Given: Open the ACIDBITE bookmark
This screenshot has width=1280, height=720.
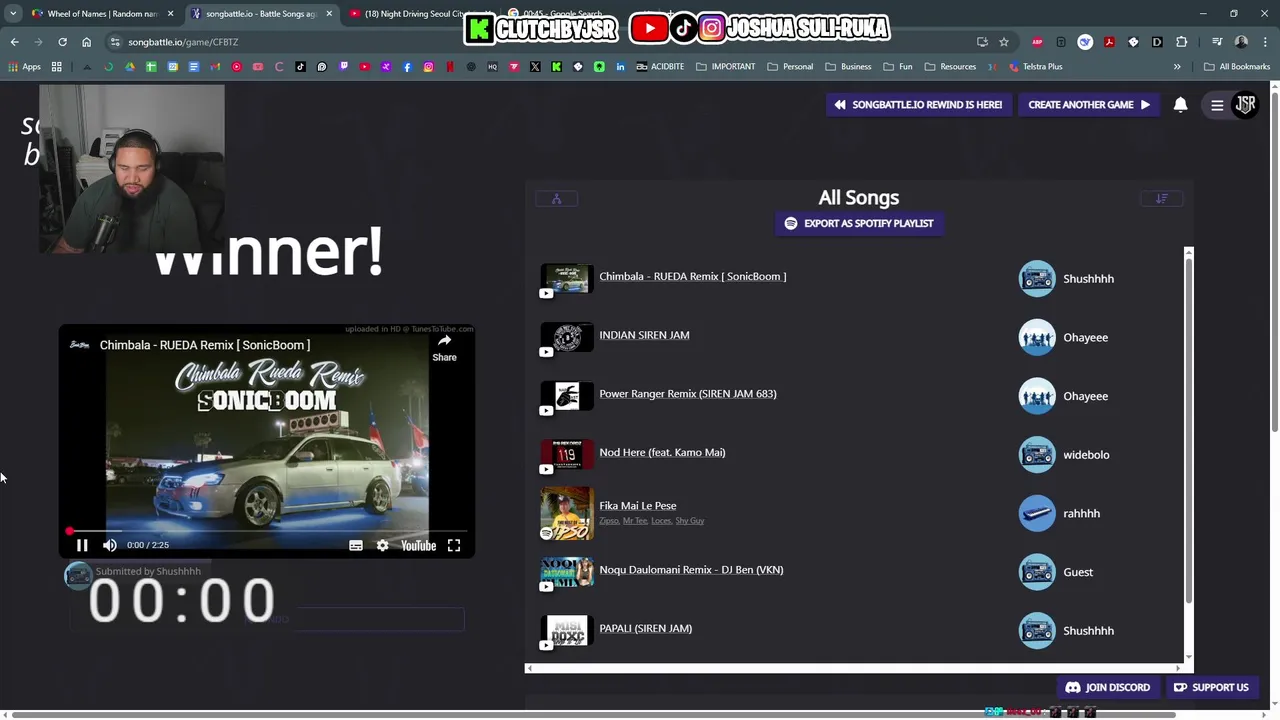Looking at the screenshot, I should 660,66.
